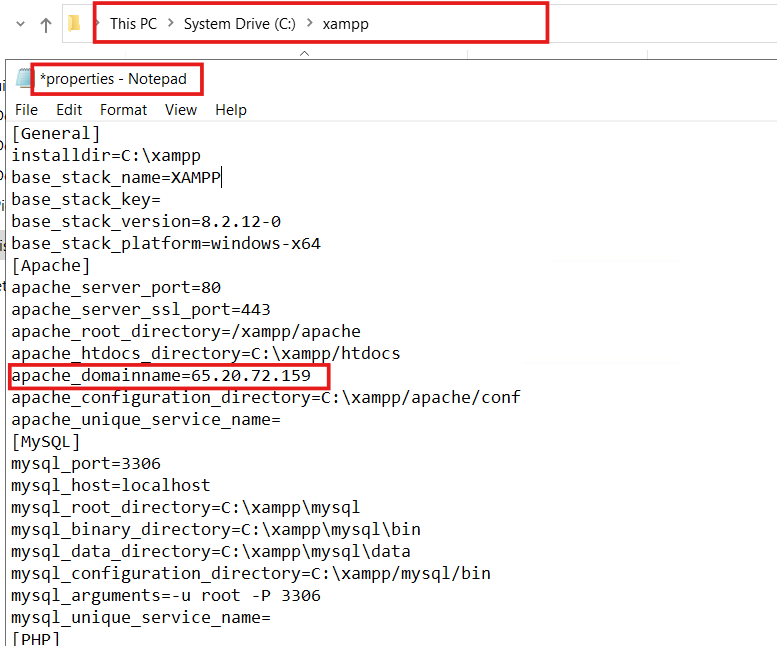Click the 'base_stack_key=' line
This screenshot has width=777, height=646.
tap(86, 199)
